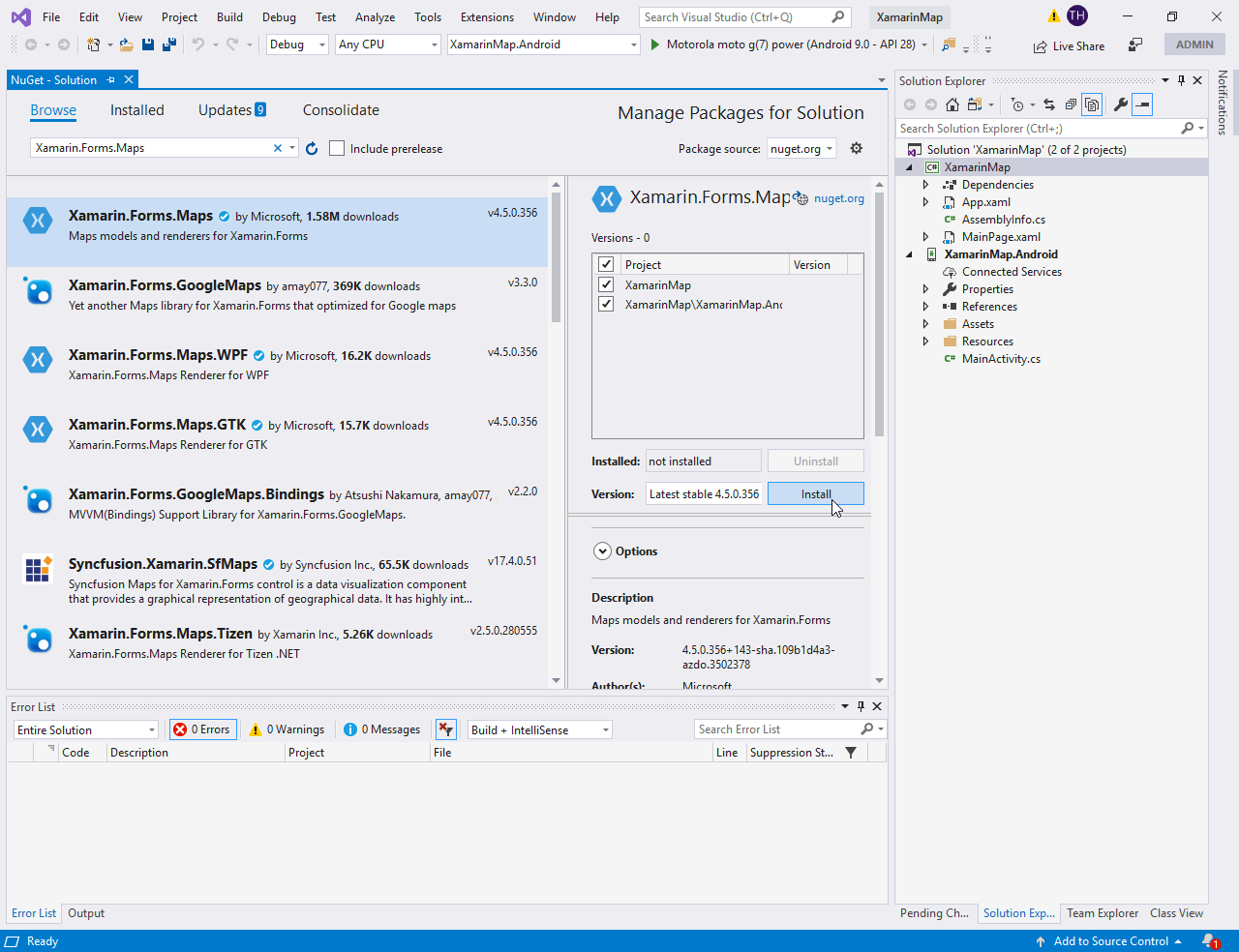1239x952 pixels.
Task: Click the Undo icon in the toolbar
Action: click(x=198, y=45)
